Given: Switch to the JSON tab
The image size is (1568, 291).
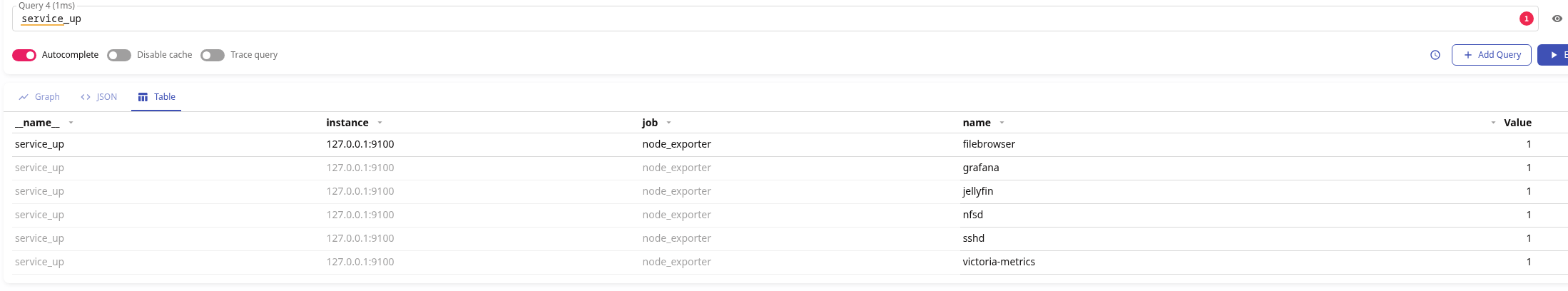Looking at the screenshot, I should (x=99, y=97).
